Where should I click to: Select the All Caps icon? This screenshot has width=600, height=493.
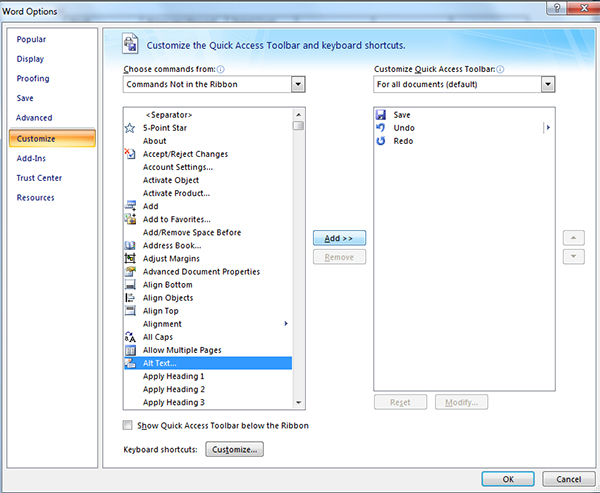[129, 337]
